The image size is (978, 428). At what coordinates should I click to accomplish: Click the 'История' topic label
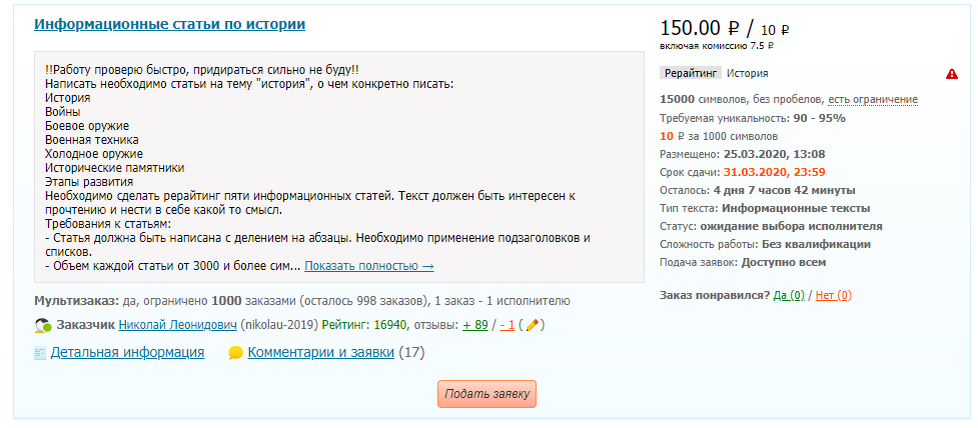(747, 74)
